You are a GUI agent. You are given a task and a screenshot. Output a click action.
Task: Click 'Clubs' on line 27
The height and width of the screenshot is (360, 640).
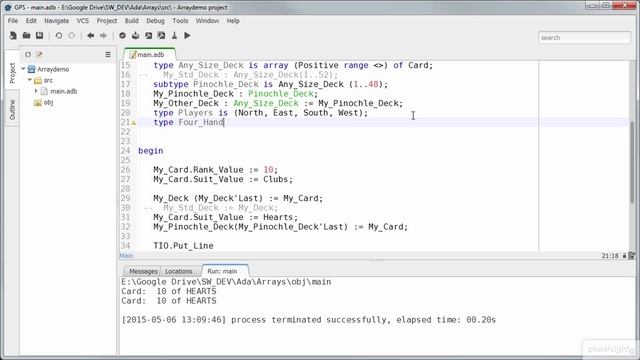(x=276, y=179)
